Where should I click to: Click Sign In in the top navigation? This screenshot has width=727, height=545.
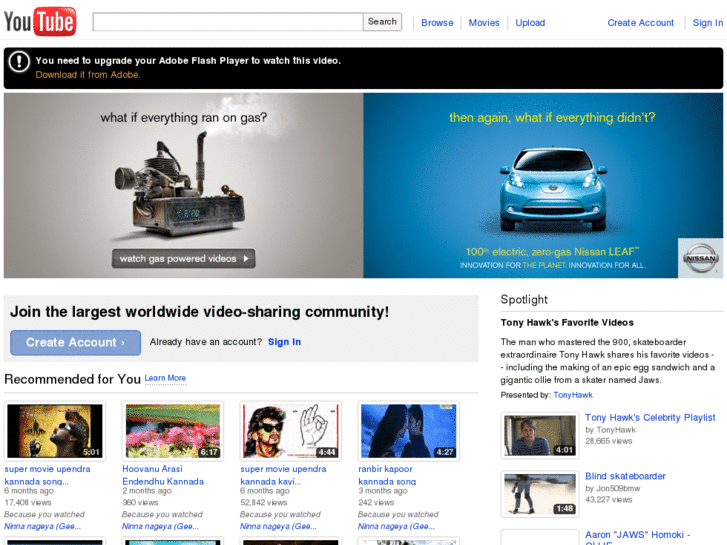tap(708, 23)
